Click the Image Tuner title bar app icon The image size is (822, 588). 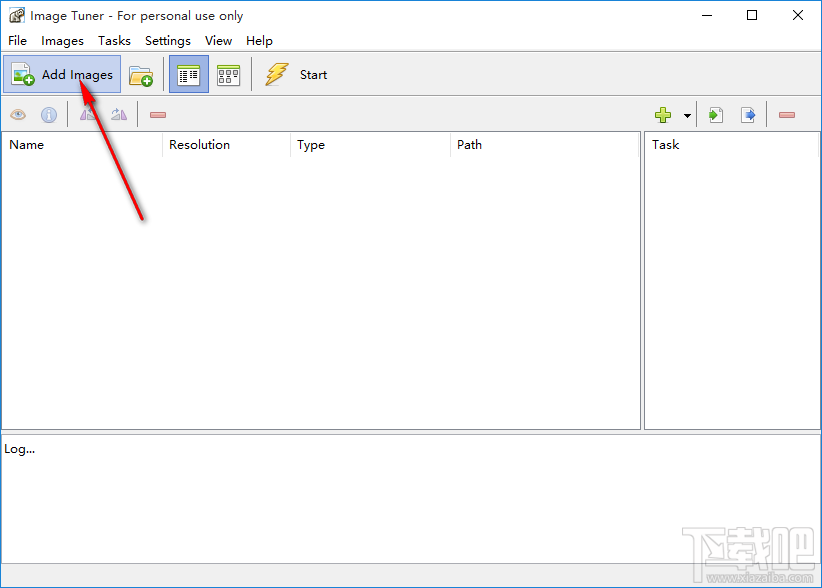[x=17, y=16]
